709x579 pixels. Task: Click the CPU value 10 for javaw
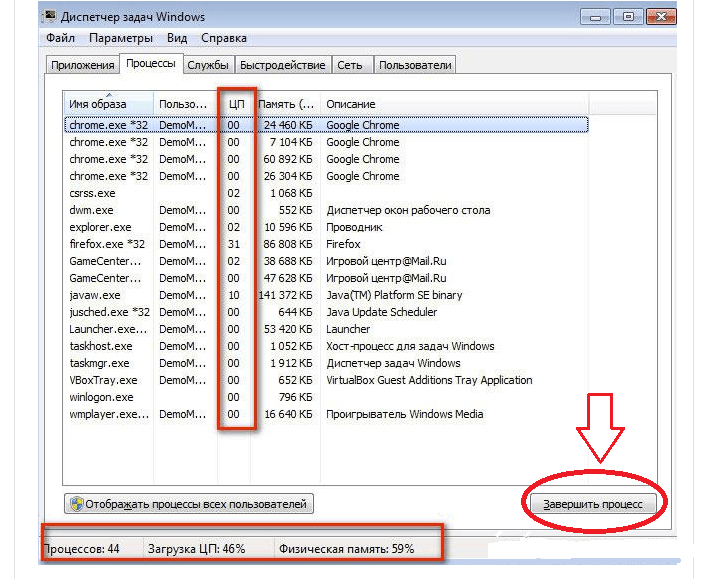(x=233, y=295)
